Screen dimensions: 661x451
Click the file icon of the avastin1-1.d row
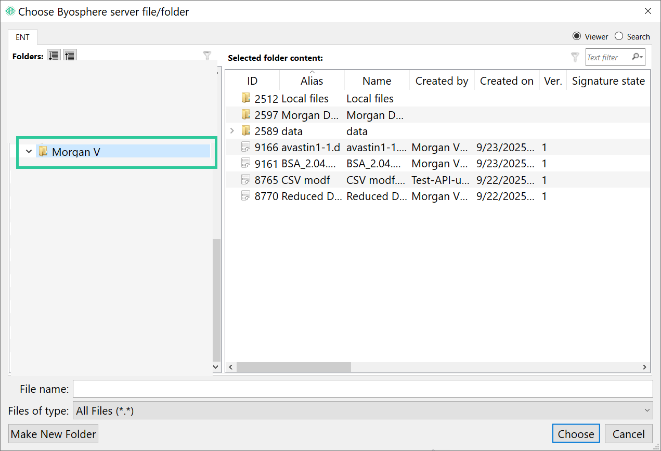245,147
